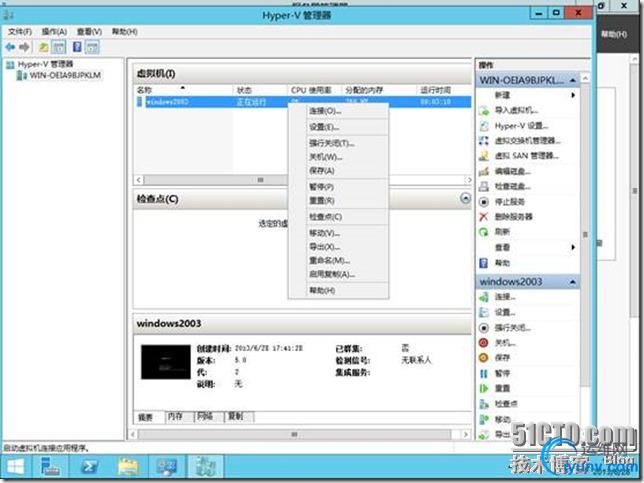This screenshot has height=483, width=644.
Task: Open Hyper-V 设置 from the actions pane
Action: [x=521, y=126]
